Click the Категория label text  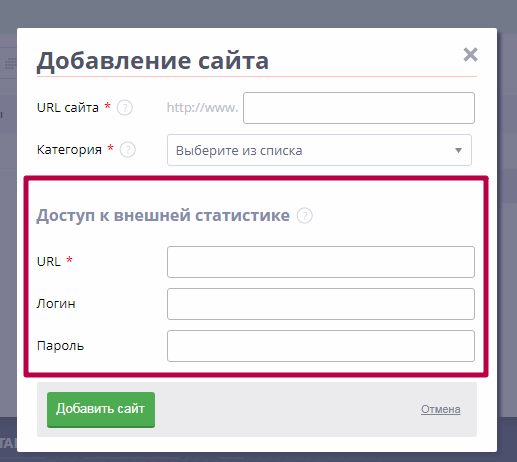click(x=69, y=150)
